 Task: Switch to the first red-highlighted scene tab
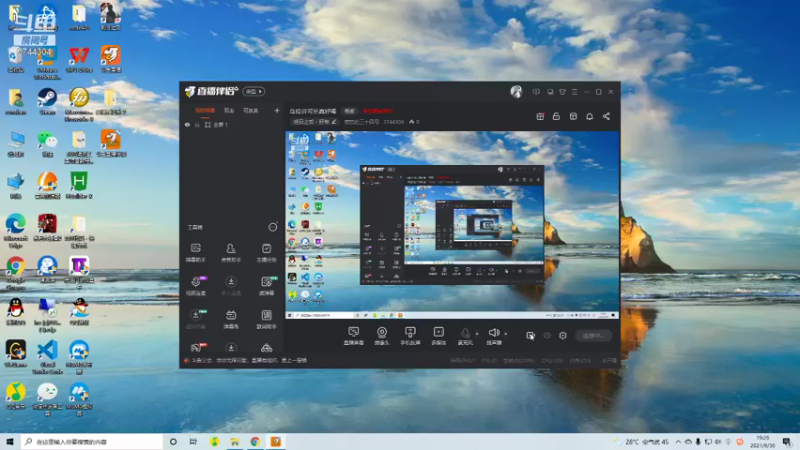[x=205, y=110]
